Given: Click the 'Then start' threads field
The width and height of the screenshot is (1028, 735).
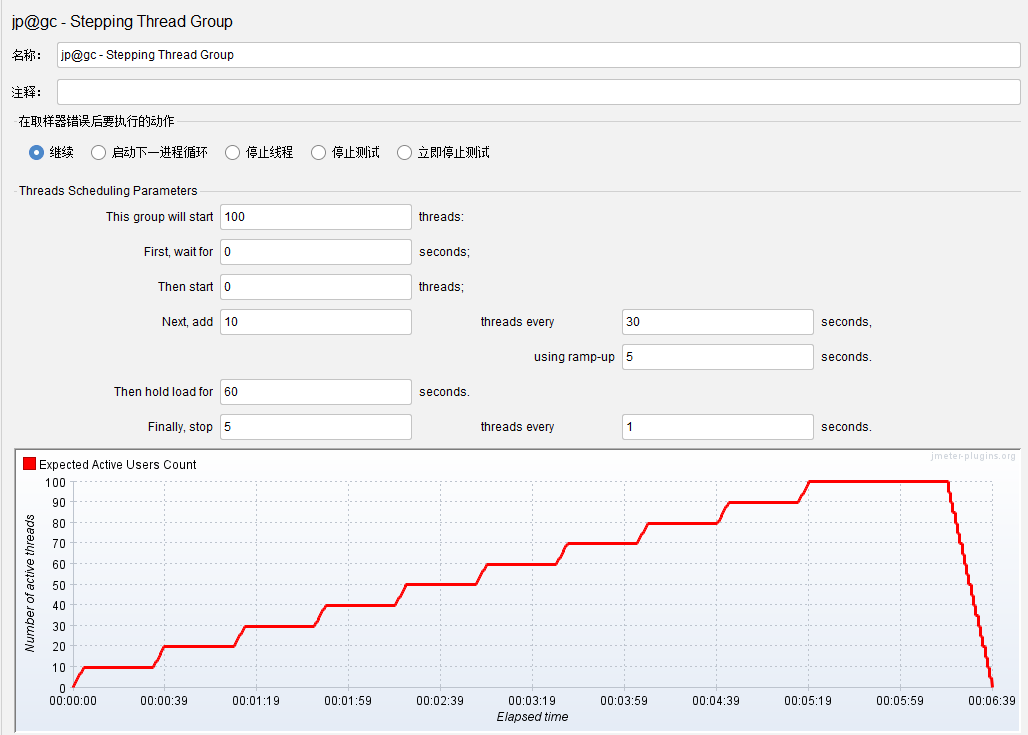Looking at the screenshot, I should click(x=315, y=287).
